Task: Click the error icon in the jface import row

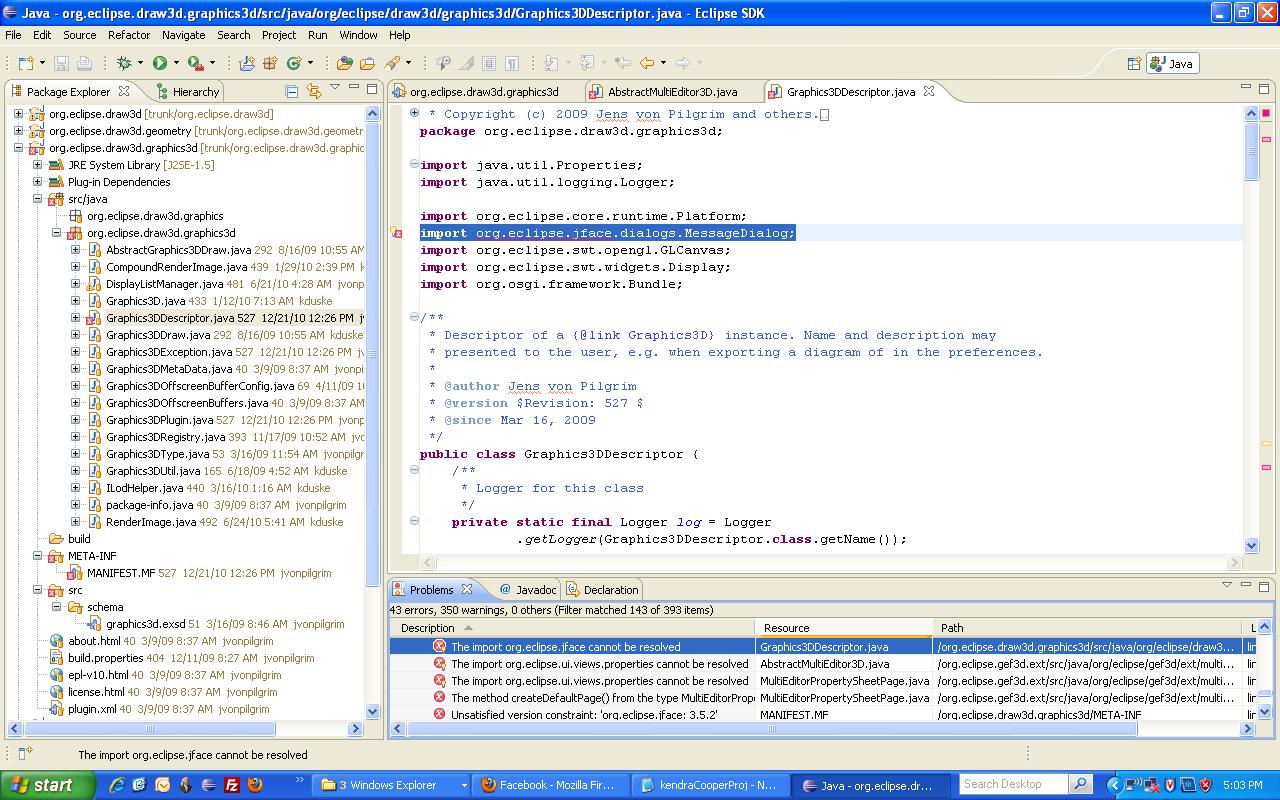Action: pos(439,647)
